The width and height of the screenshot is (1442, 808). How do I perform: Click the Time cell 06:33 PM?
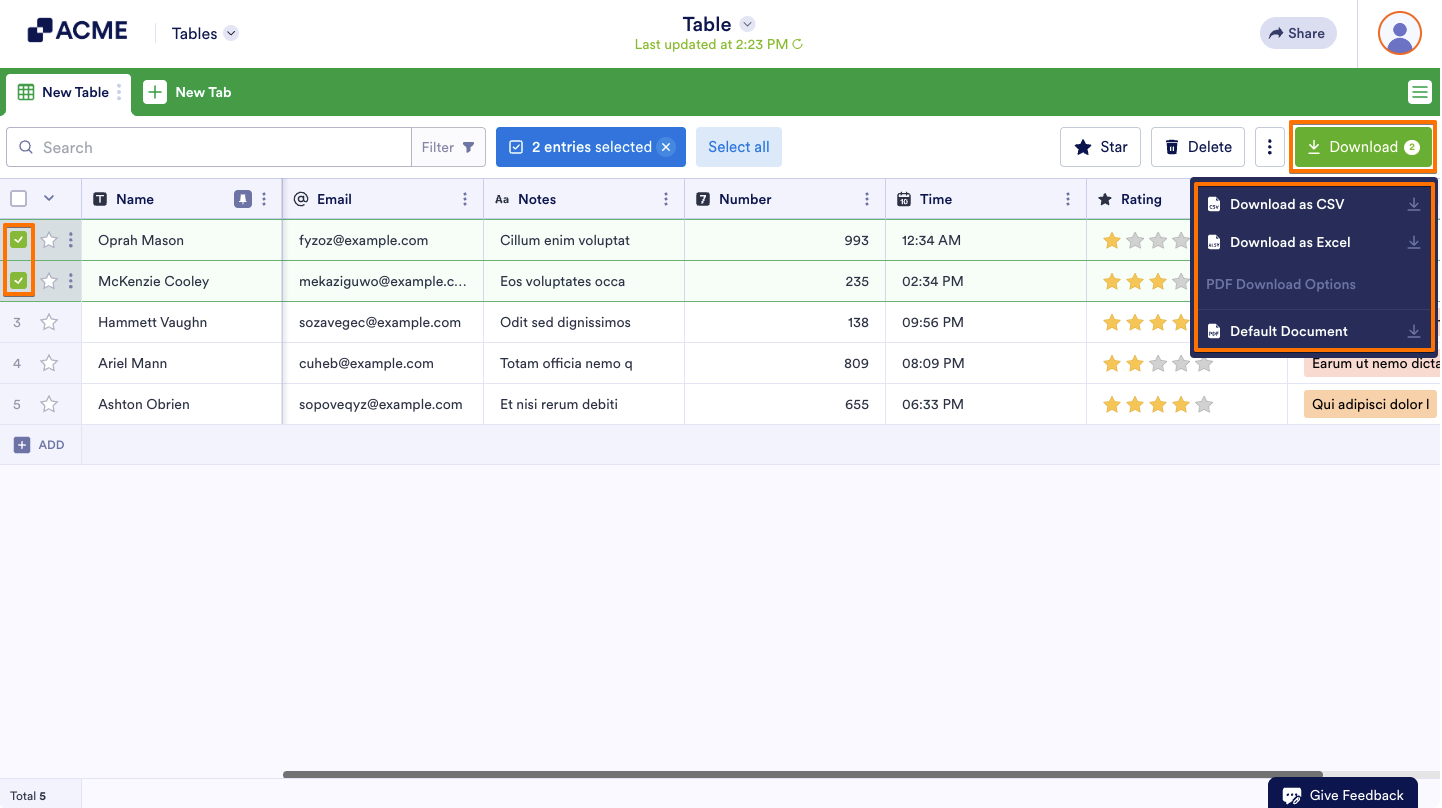point(986,404)
